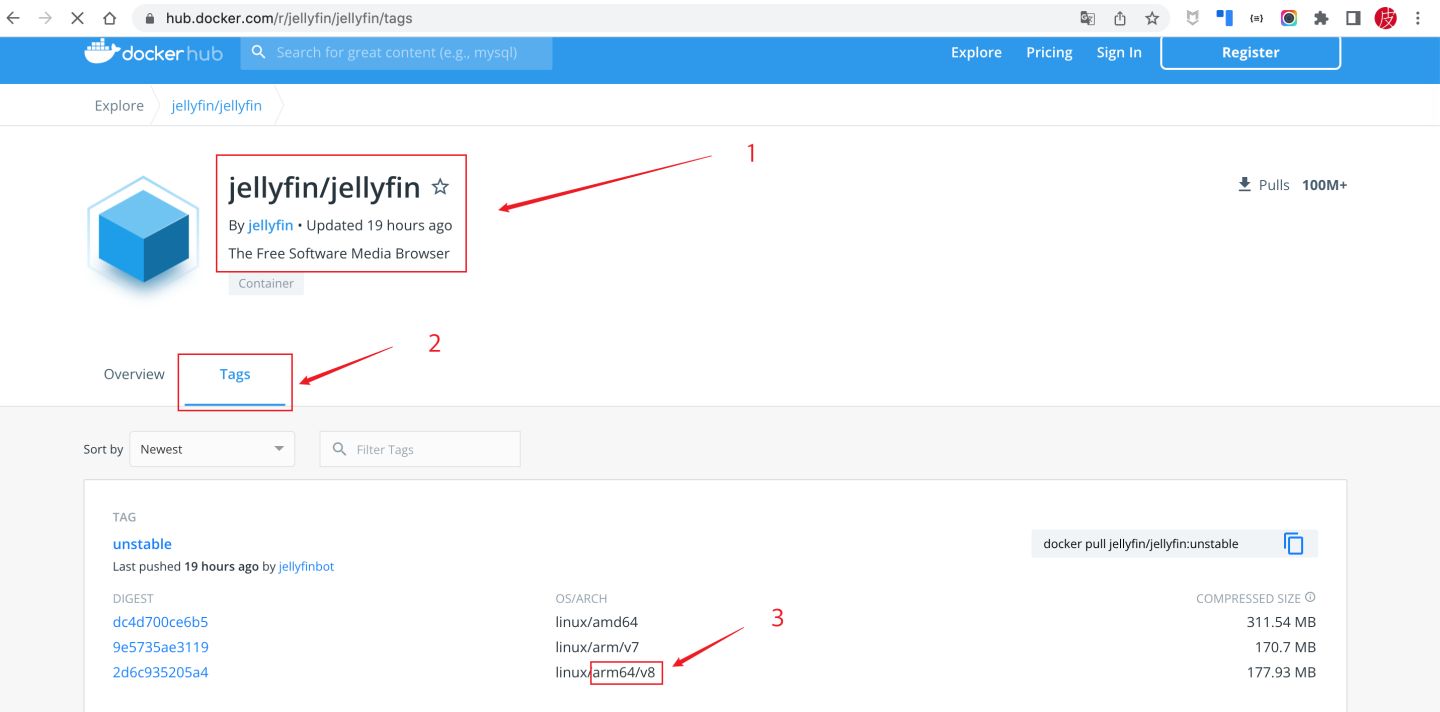Viewport: 1440px width, 712px height.
Task: Open digest dc4d700ce6b5
Action: click(160, 622)
